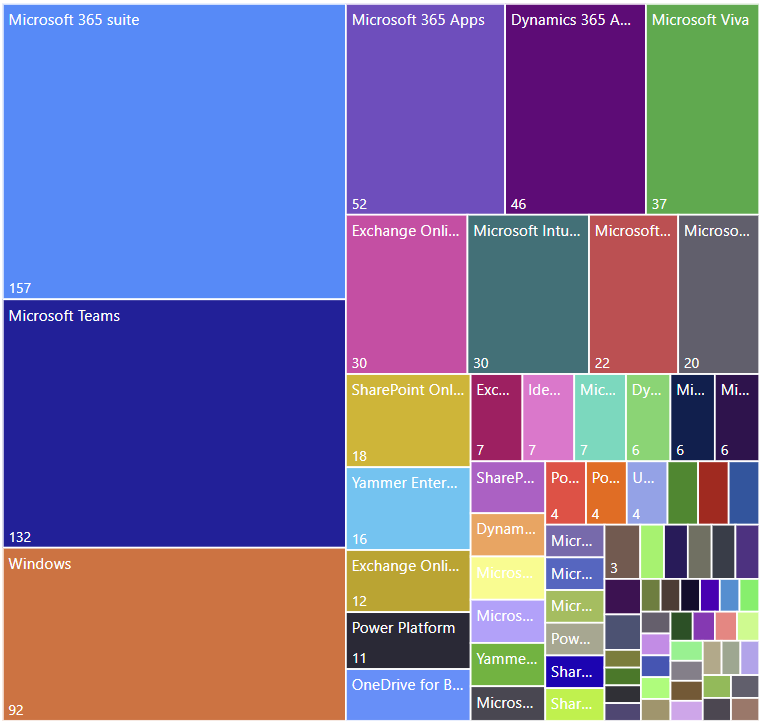Select the Windows tile with value 92
This screenshot has width=759, height=721.
pyautogui.click(x=174, y=634)
